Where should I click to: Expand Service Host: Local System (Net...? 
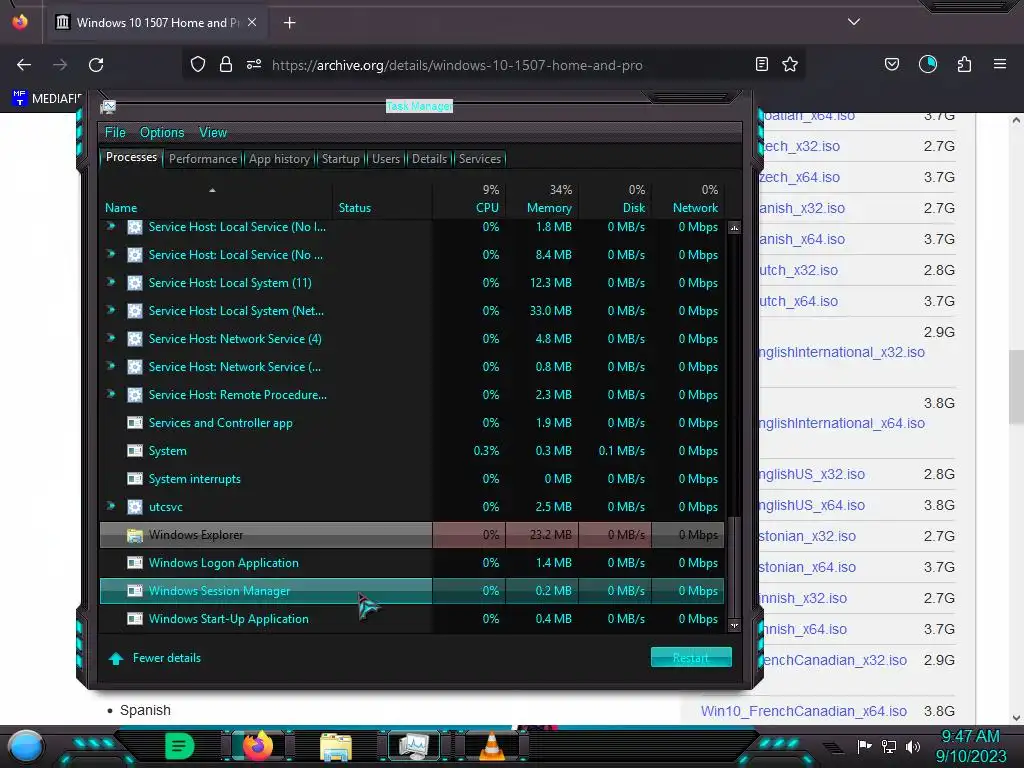point(111,310)
